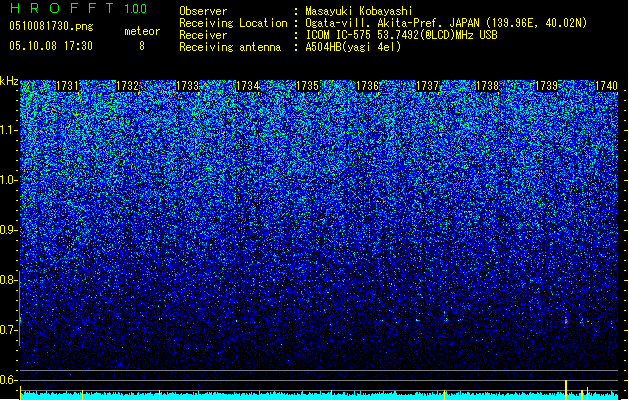629x400 pixels.
Task: Click the 1736 time marker
Action: (x=367, y=86)
